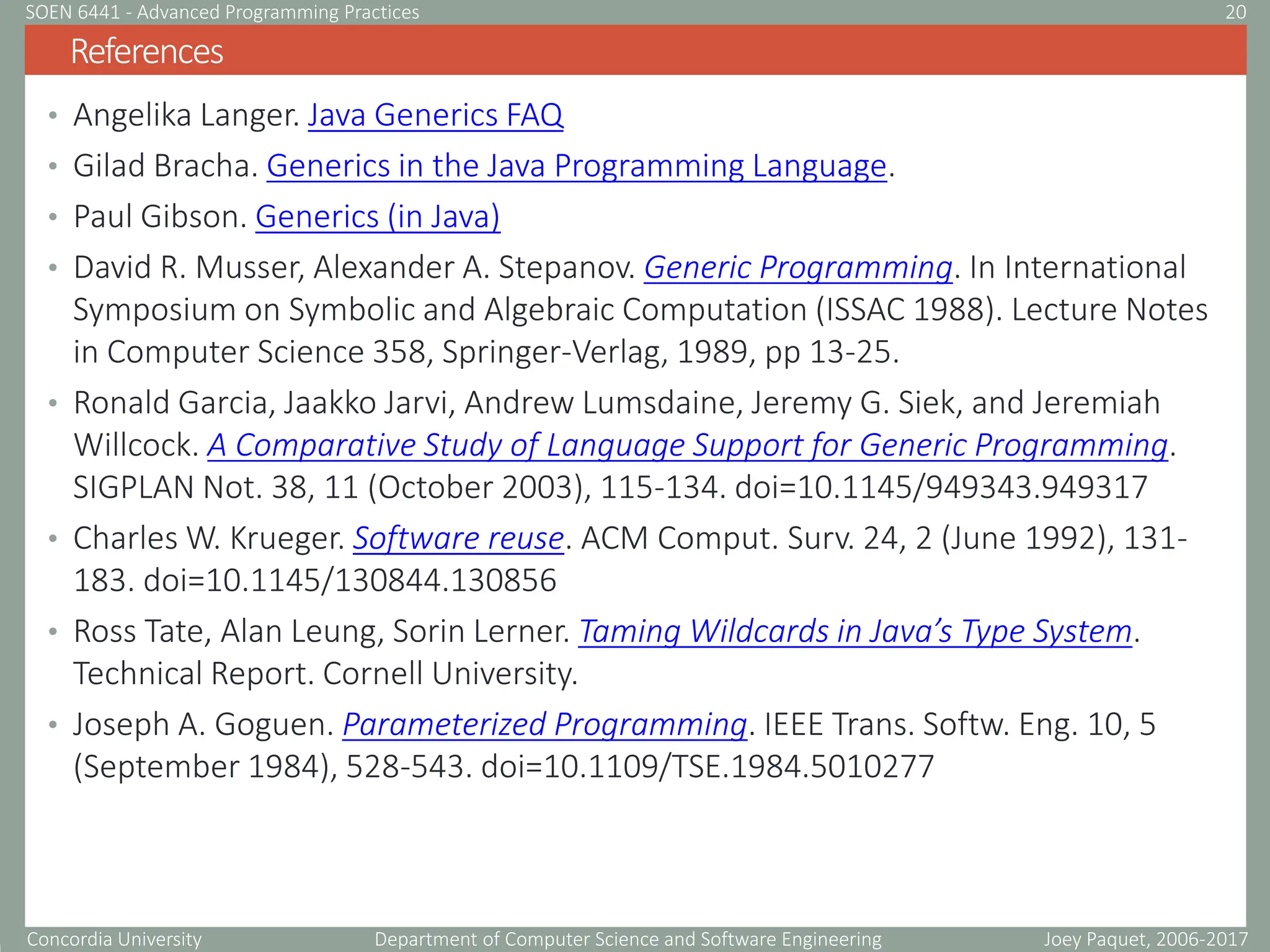Viewport: 1270px width, 952px height.
Task: Click the References slide title
Action: tap(147, 51)
